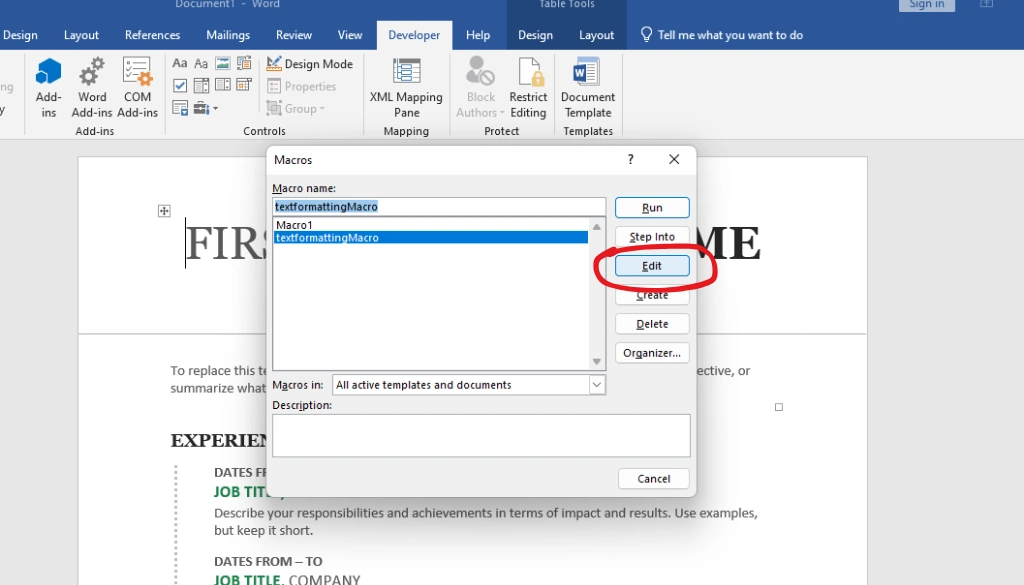Viewport: 1024px width, 585px height.
Task: Open Word Add-ins
Action: point(92,88)
